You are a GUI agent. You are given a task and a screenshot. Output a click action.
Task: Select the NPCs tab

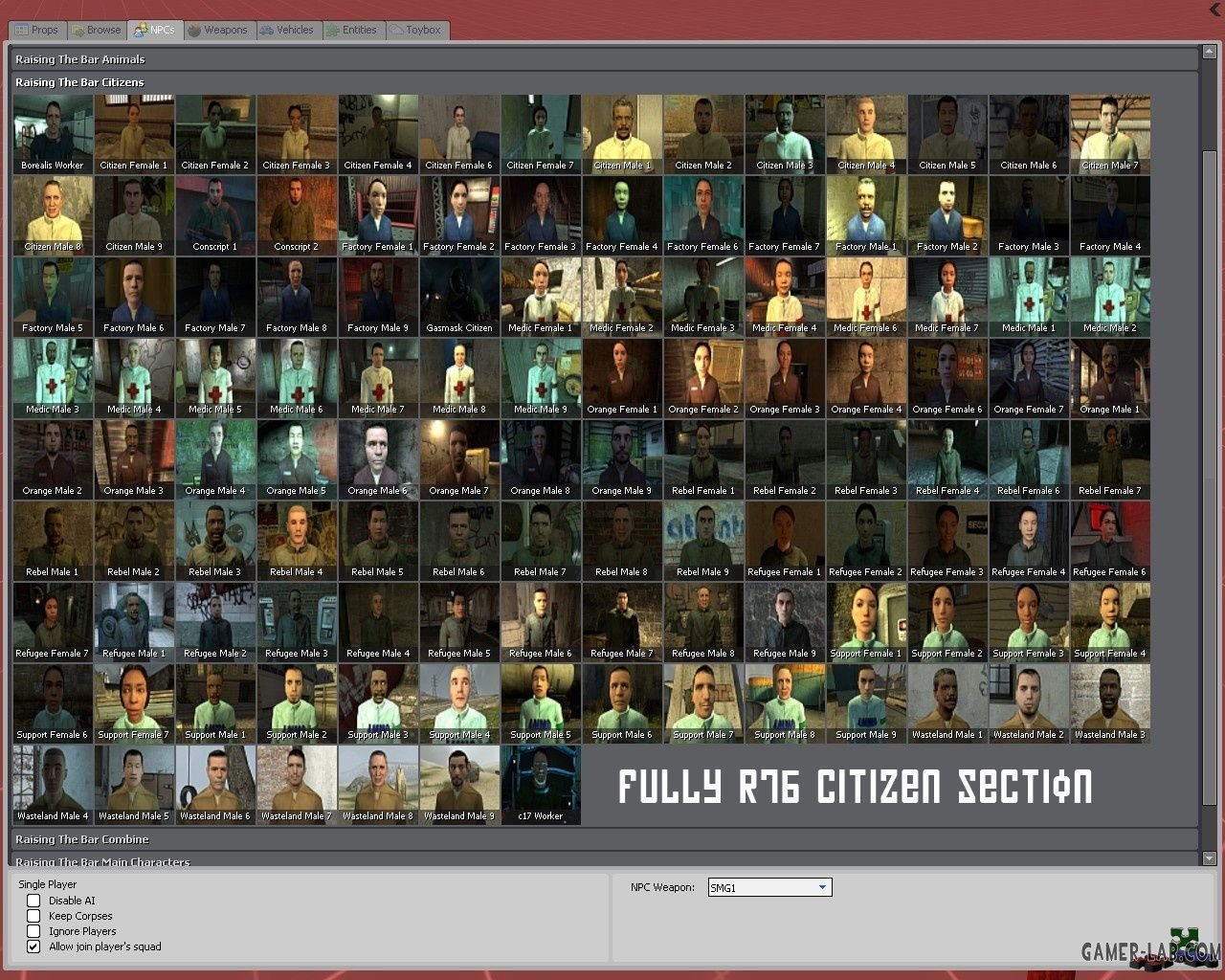(155, 30)
